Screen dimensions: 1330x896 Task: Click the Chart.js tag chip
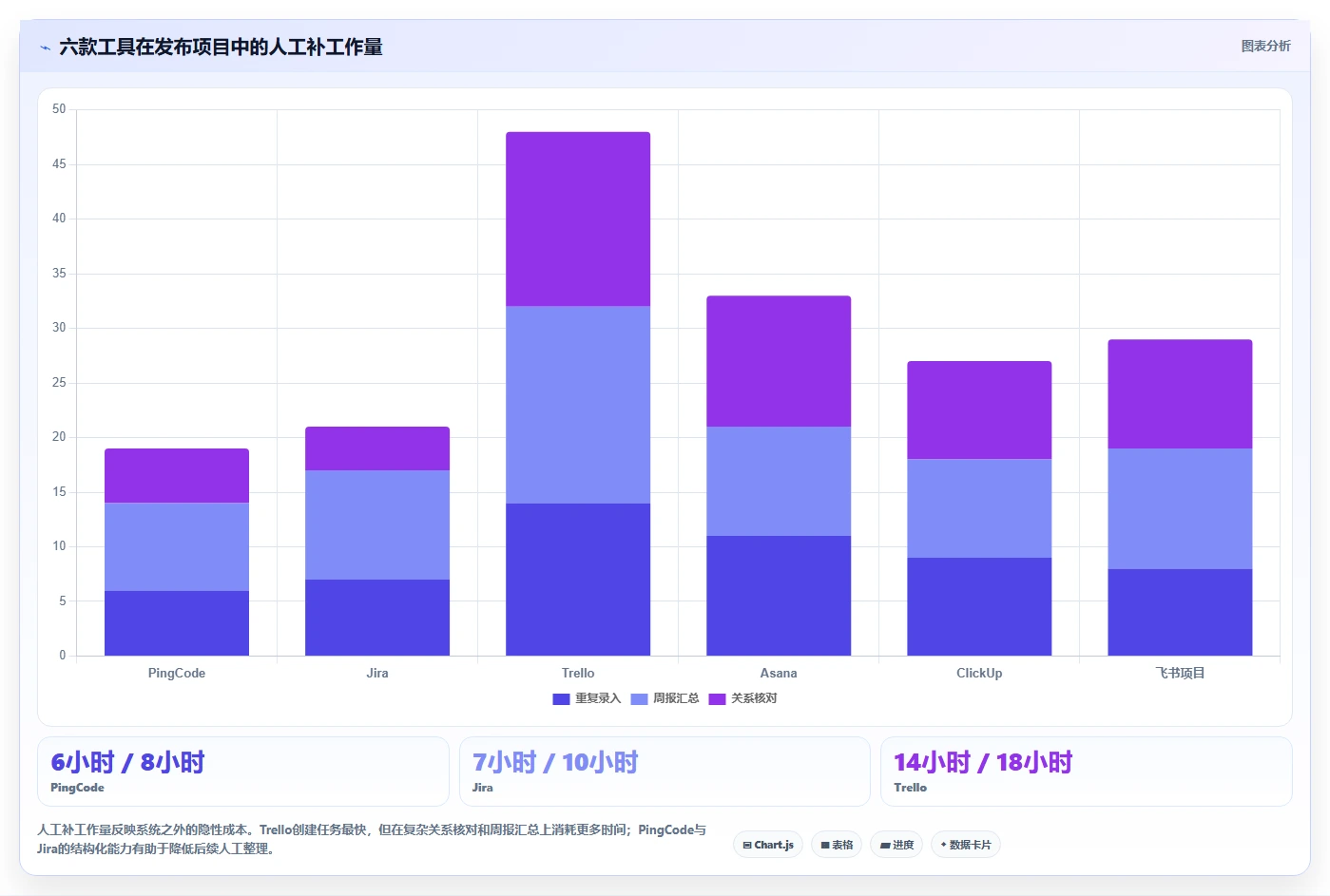coord(768,845)
